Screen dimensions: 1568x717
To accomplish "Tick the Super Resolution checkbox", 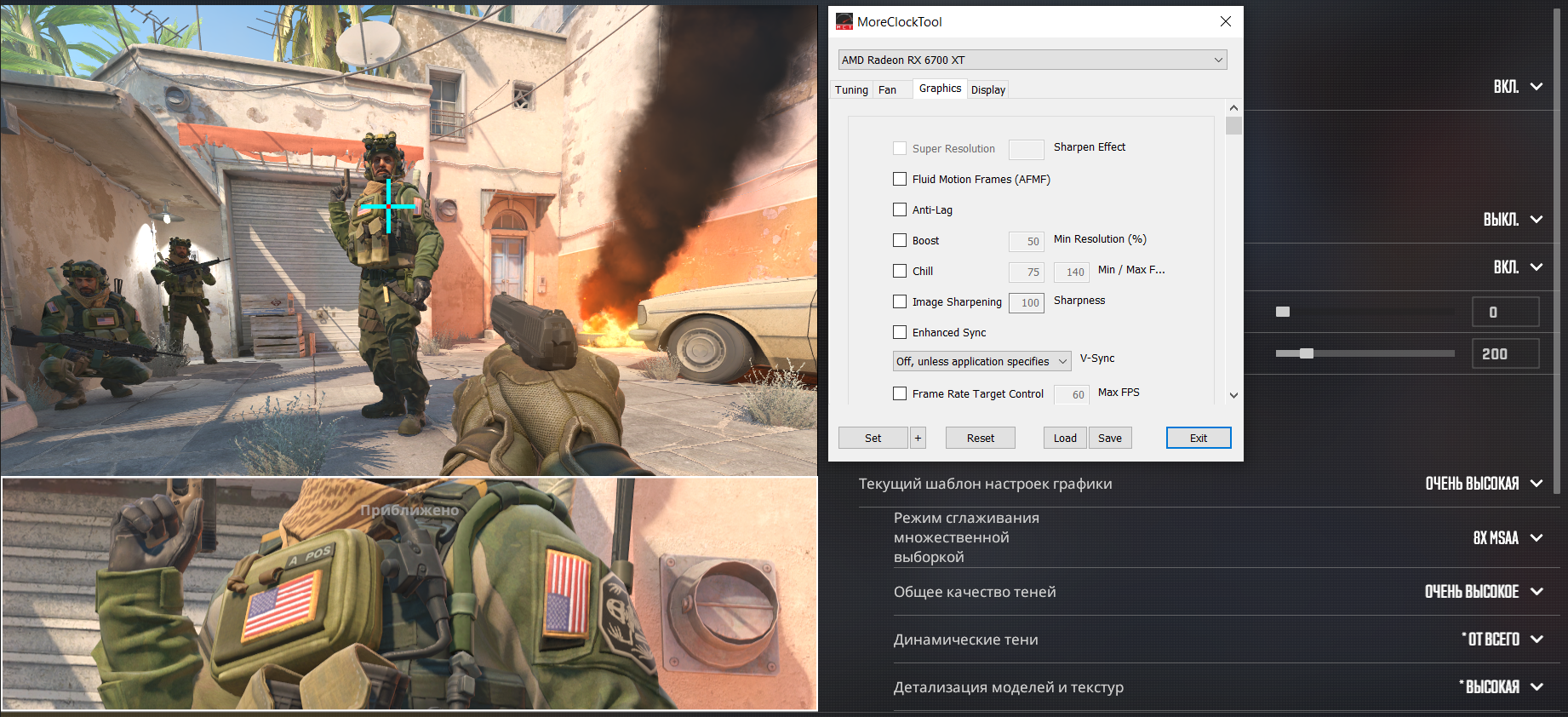I will coord(900,148).
